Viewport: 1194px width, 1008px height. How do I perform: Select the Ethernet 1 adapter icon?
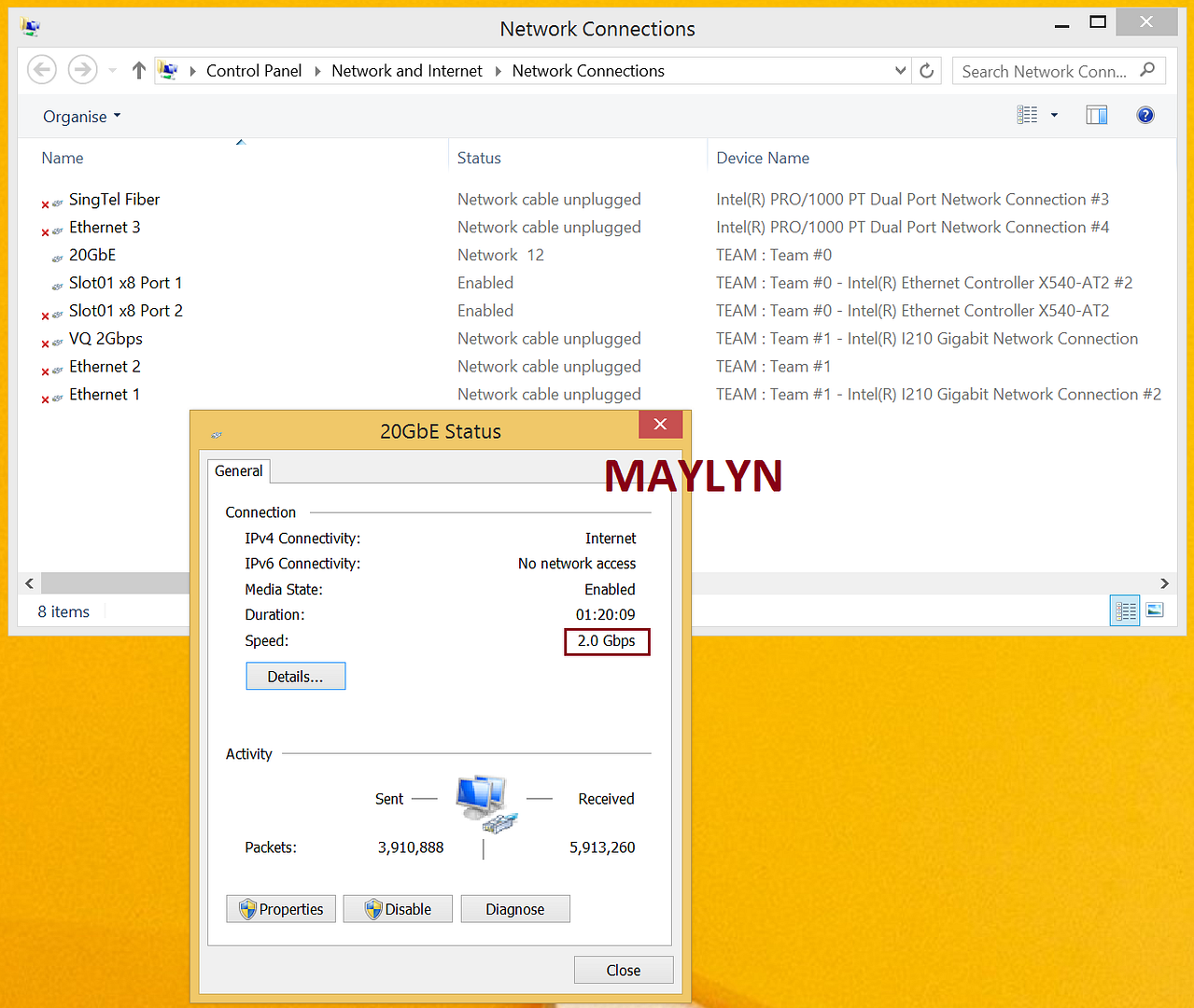52,398
